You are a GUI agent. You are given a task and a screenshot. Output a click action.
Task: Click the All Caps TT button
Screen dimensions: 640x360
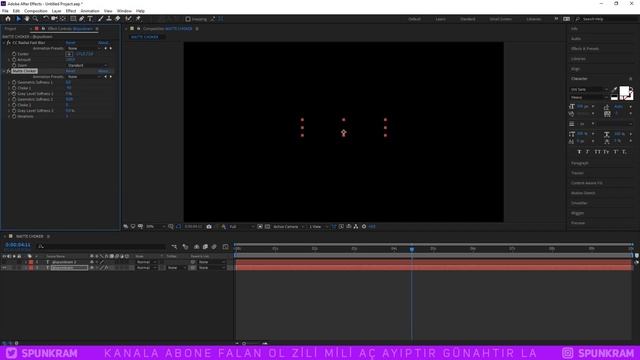[598, 152]
